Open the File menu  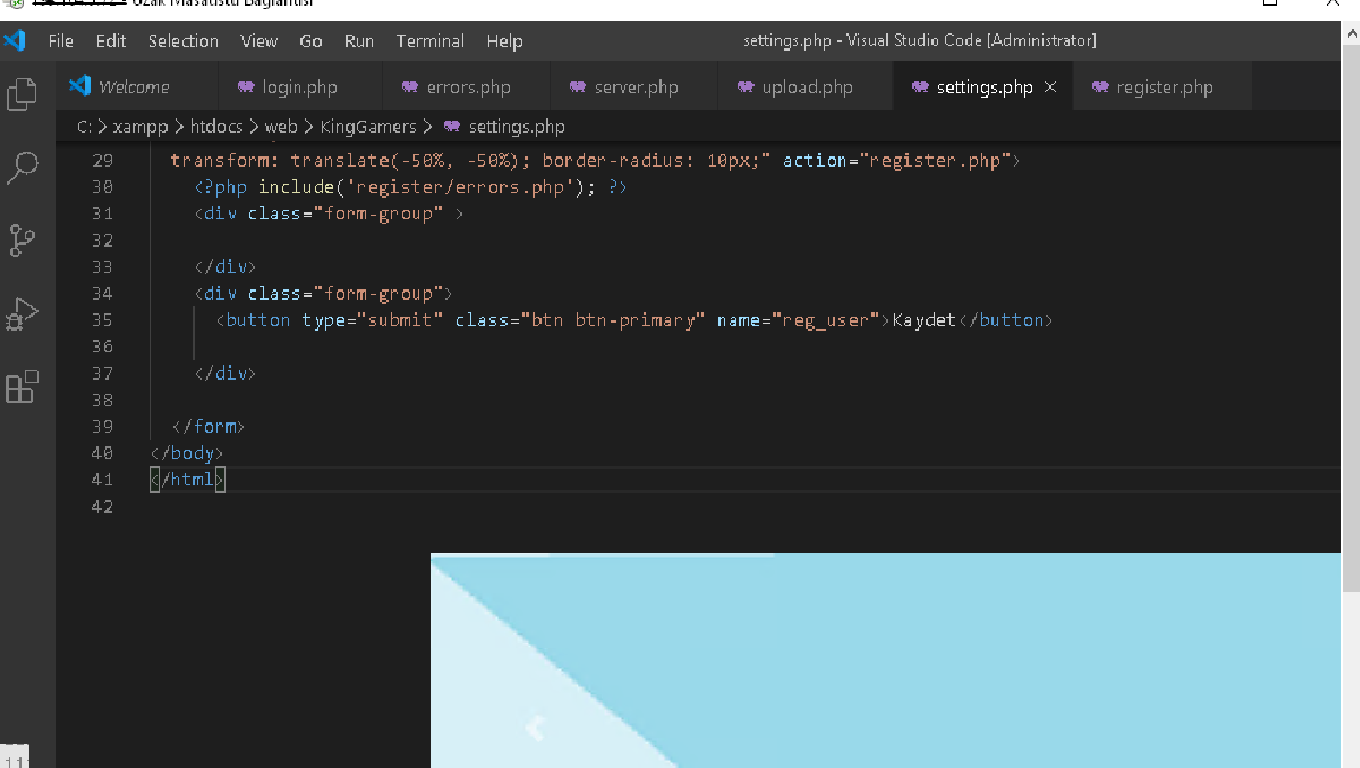[x=61, y=41]
